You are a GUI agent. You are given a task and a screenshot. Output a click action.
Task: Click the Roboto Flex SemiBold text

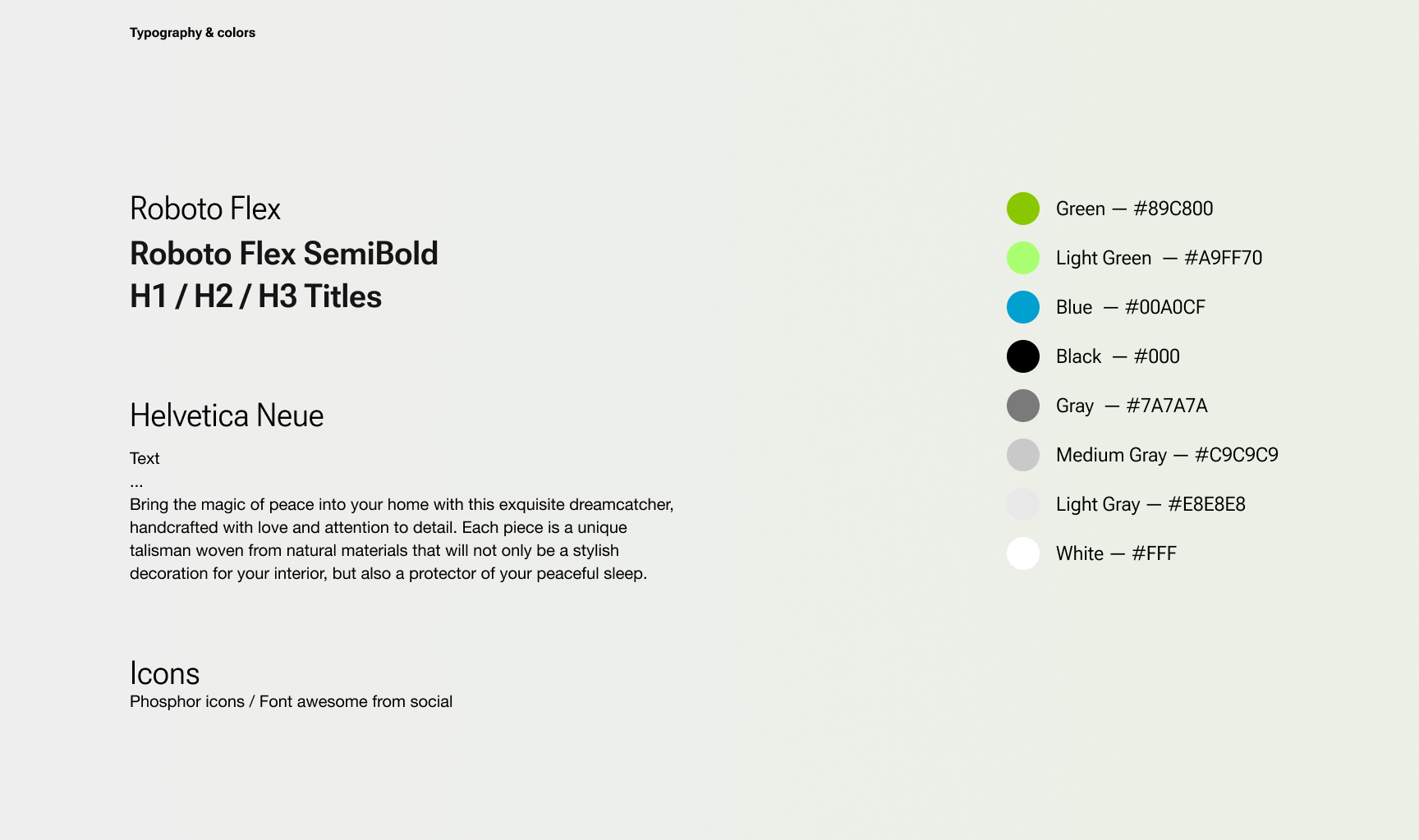(x=283, y=254)
